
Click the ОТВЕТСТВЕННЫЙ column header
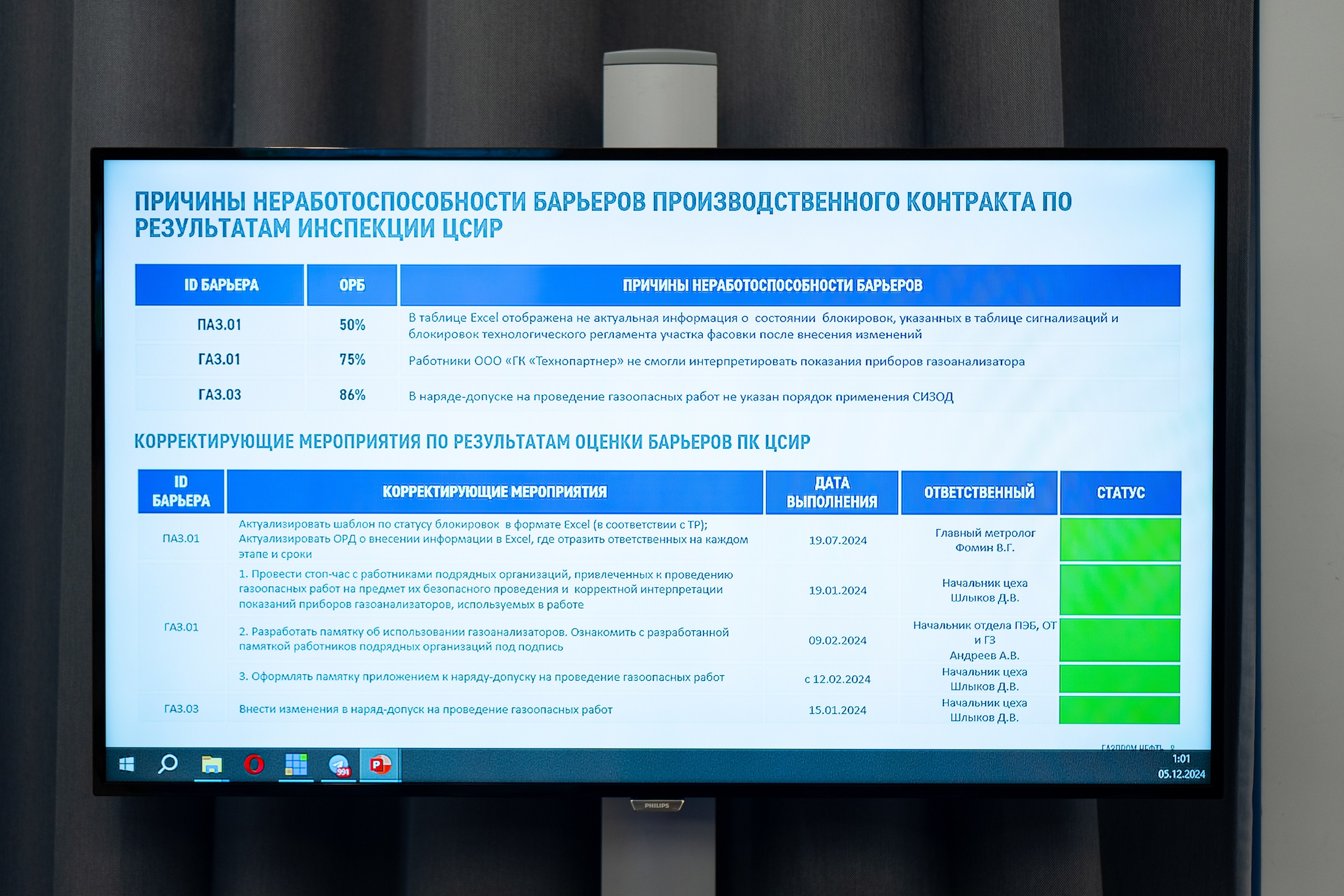click(x=980, y=491)
